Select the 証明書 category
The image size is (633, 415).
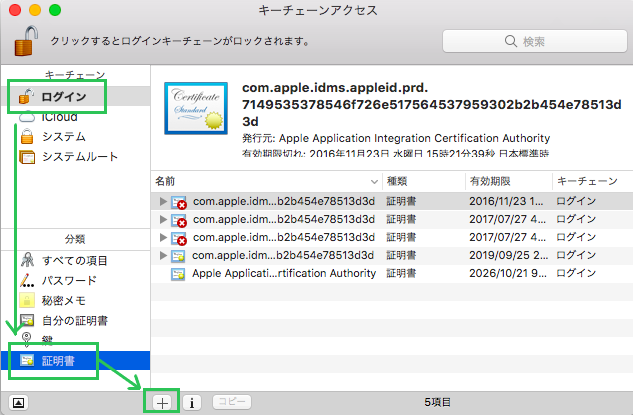point(75,361)
